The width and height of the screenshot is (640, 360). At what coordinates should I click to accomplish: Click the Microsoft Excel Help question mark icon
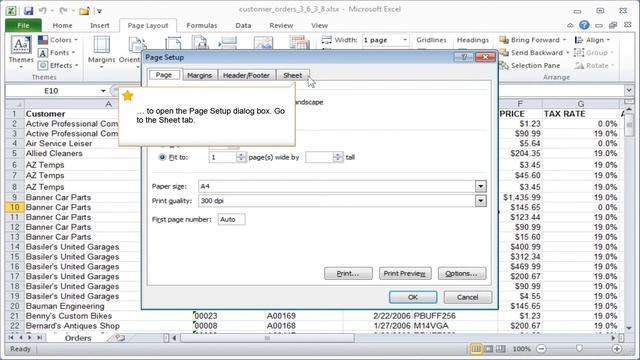[x=584, y=25]
